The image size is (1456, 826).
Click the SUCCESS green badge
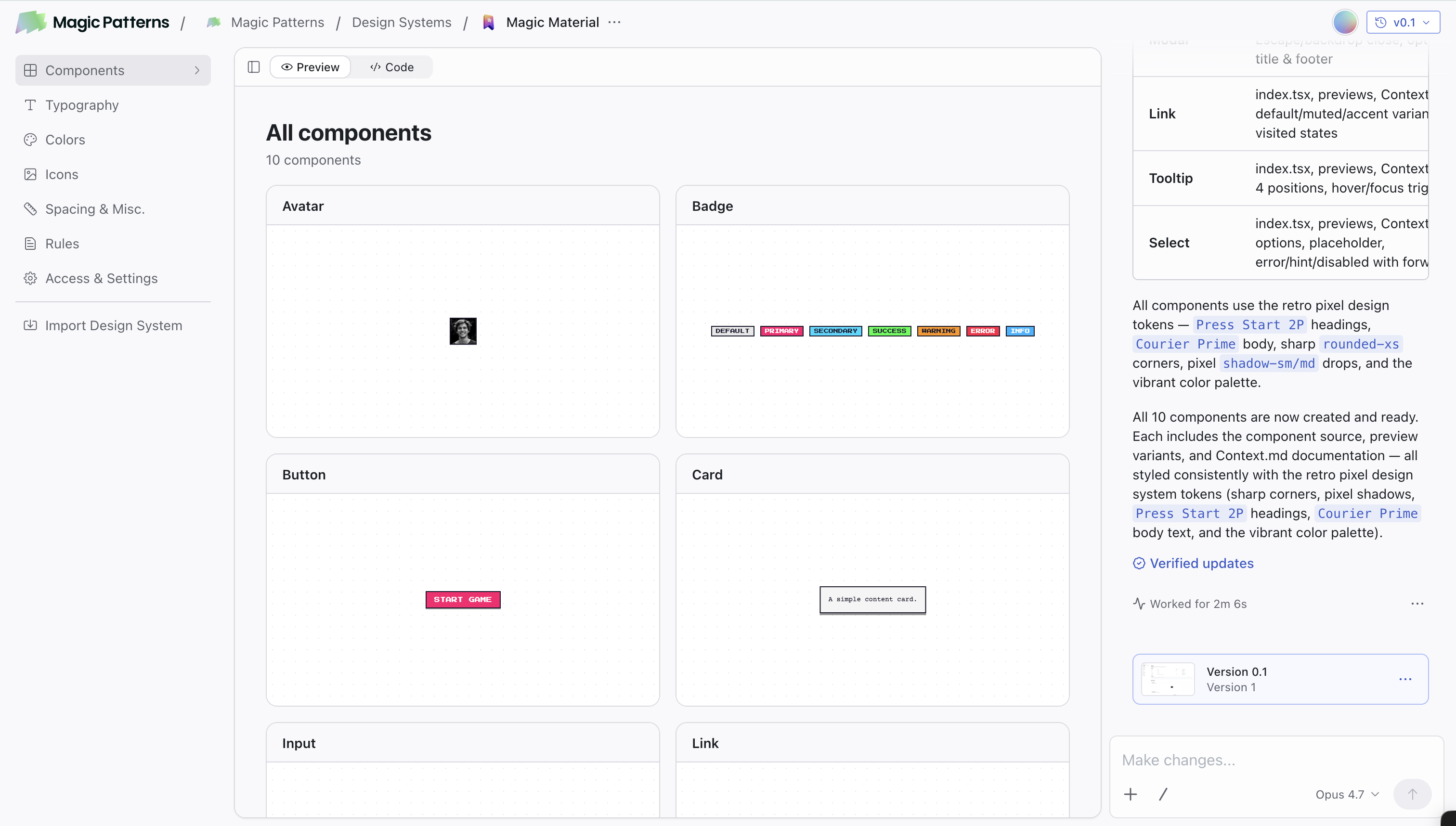tap(889, 331)
